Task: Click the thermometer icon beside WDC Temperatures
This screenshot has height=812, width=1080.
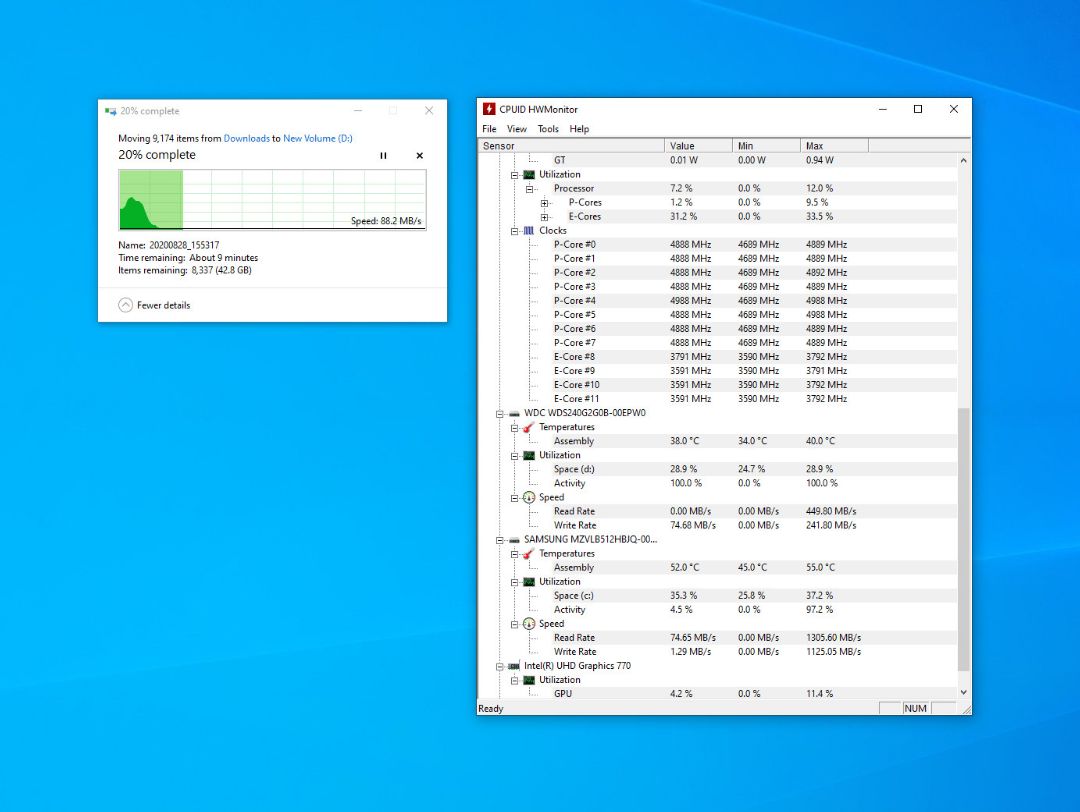Action: 528,427
